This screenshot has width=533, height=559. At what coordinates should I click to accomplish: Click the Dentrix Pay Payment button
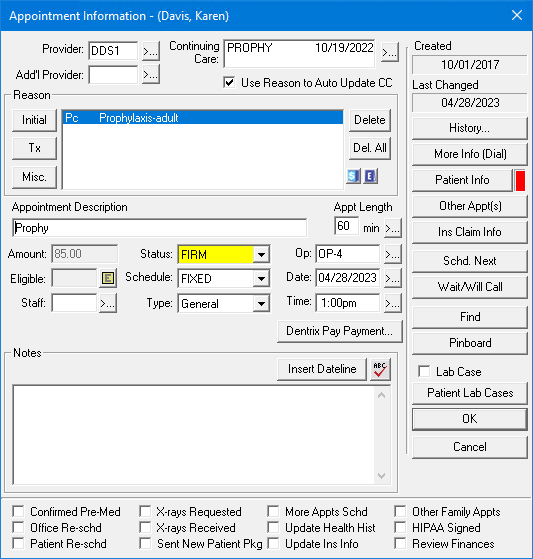tap(339, 331)
